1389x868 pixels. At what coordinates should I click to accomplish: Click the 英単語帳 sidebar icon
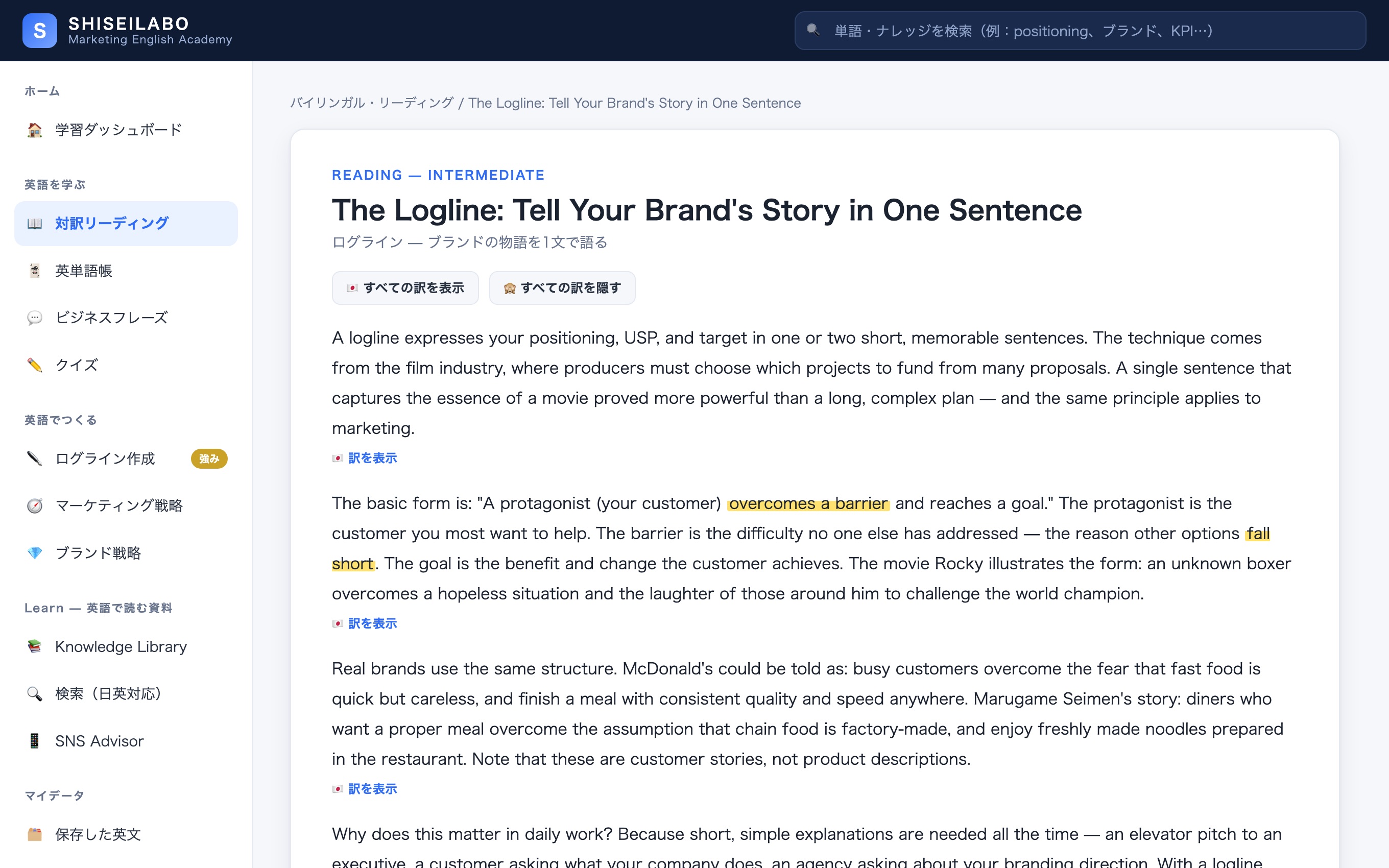(34, 271)
